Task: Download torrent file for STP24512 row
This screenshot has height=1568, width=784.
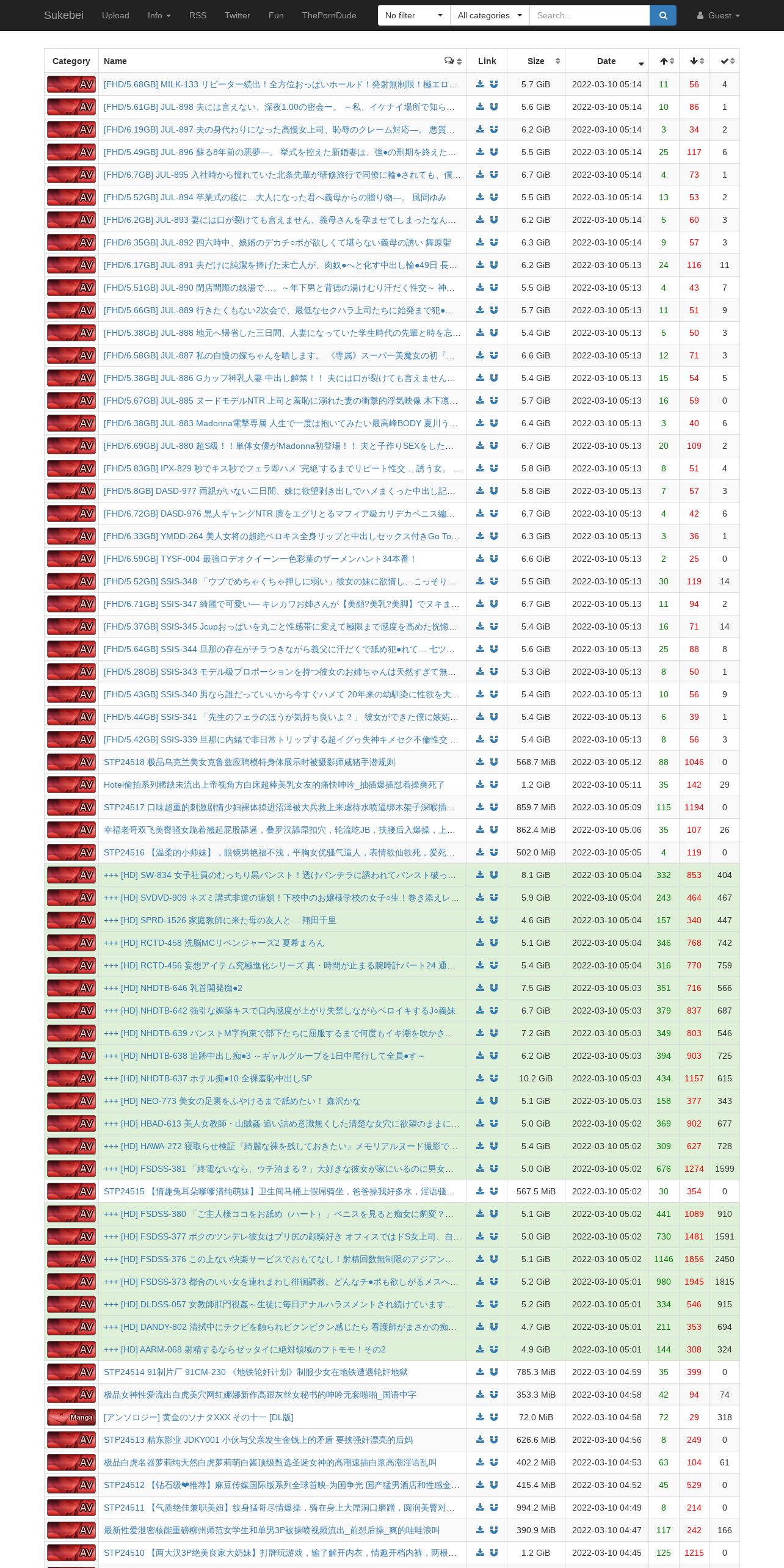Action: coord(481,1485)
